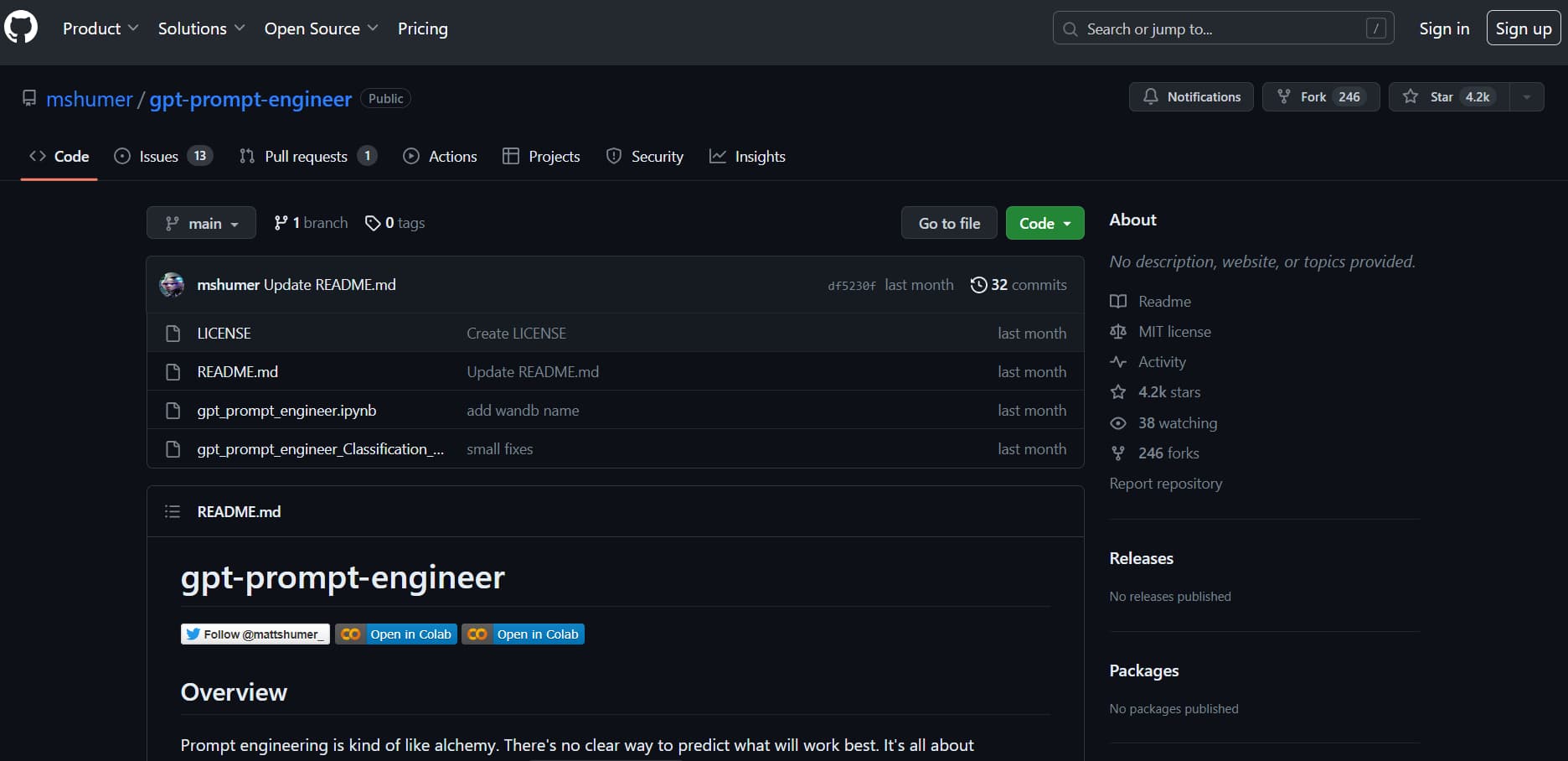Open the Pull requests tab

[x=307, y=156]
